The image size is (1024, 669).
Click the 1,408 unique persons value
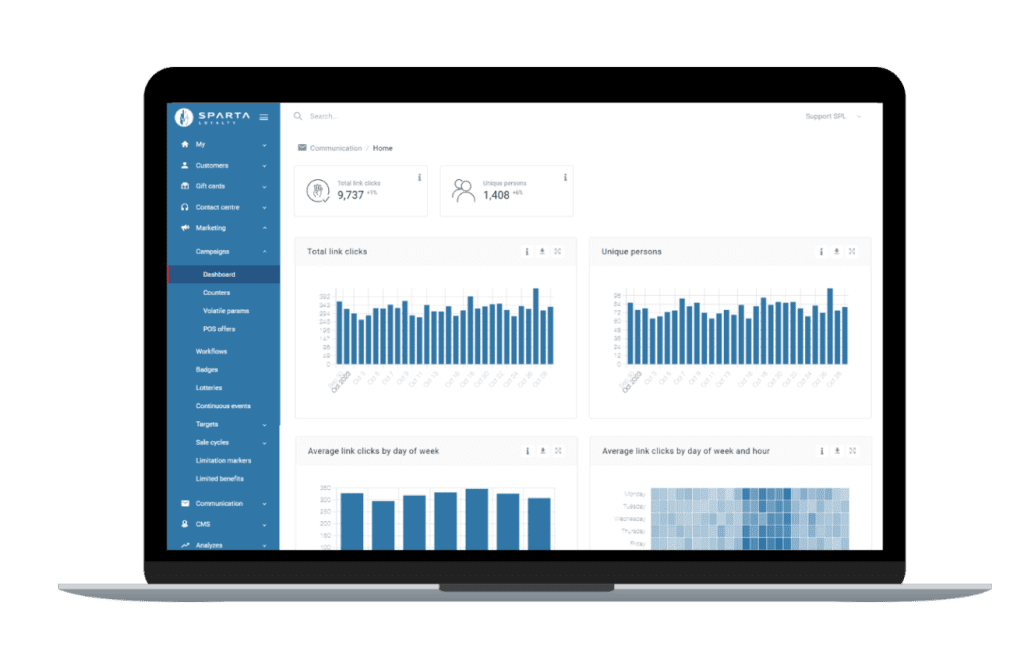[x=496, y=195]
